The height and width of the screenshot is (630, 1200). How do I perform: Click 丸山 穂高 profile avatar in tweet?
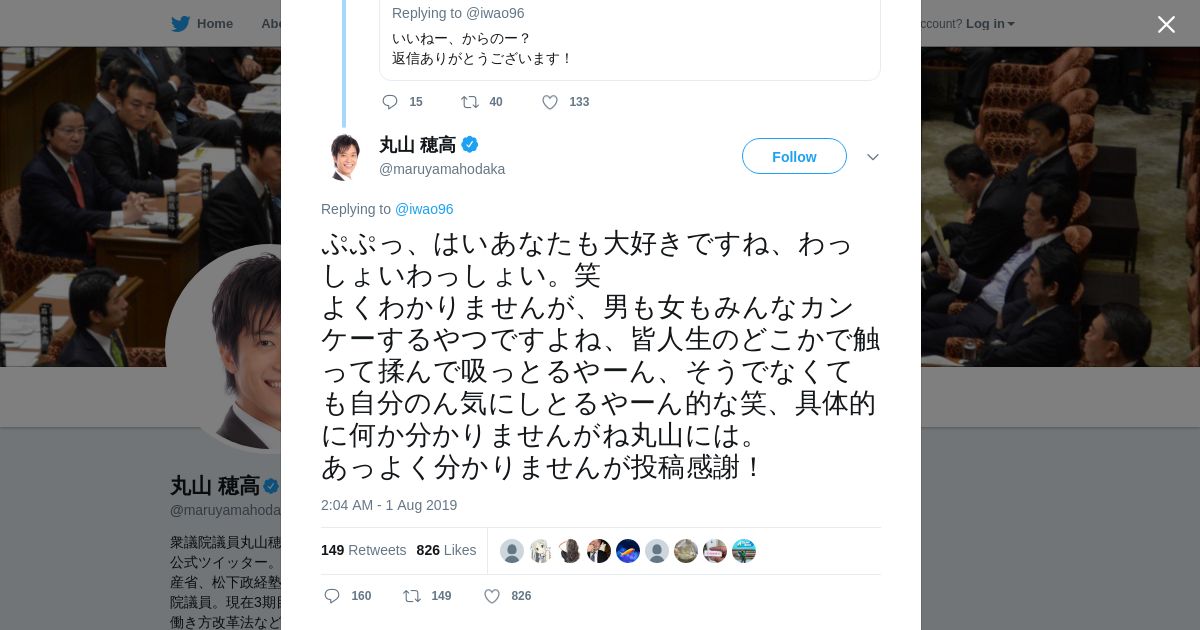point(345,157)
